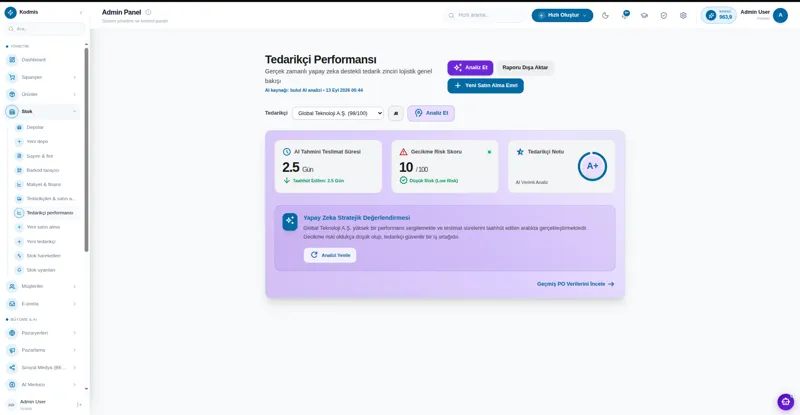Expand the AI Merkezi submenu chevron
Image resolution: width=800 pixels, height=415 pixels.
click(74, 384)
